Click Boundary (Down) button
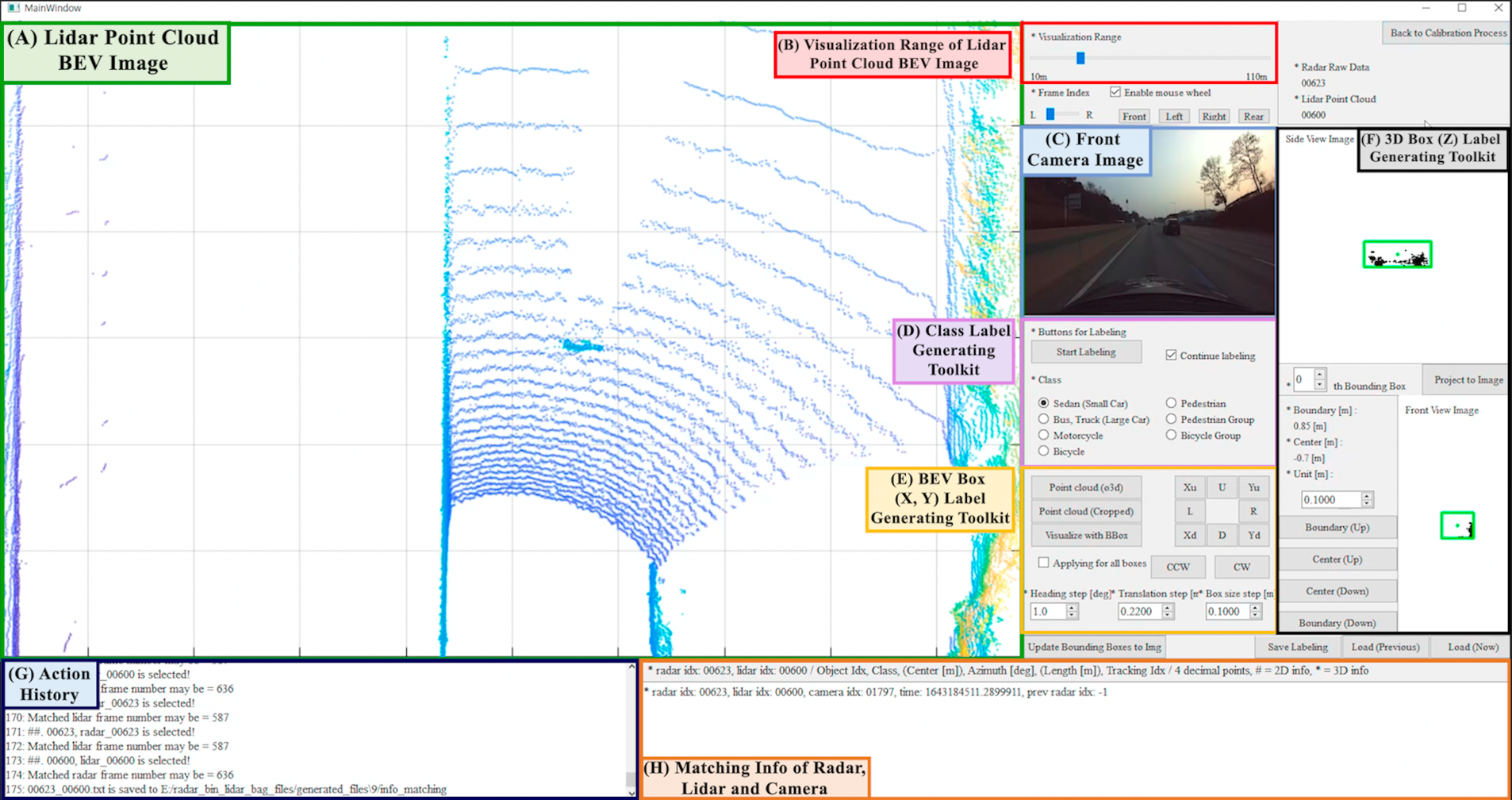Viewport: 1512px width, 800px height. point(1337,622)
